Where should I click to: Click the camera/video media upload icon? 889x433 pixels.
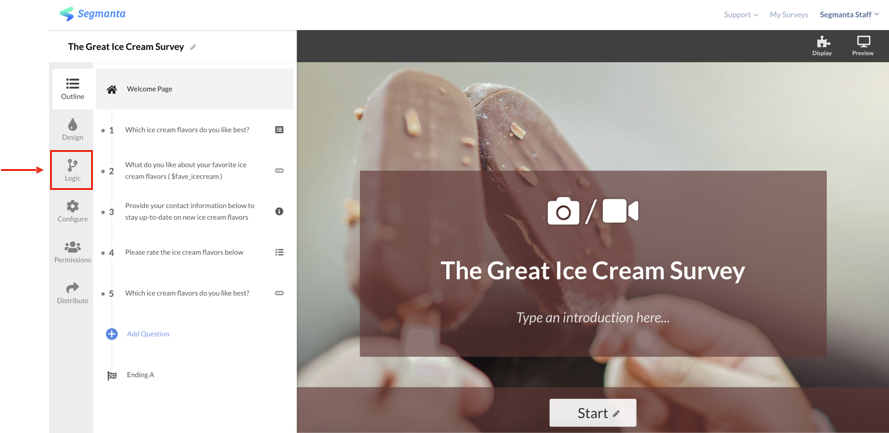592,211
